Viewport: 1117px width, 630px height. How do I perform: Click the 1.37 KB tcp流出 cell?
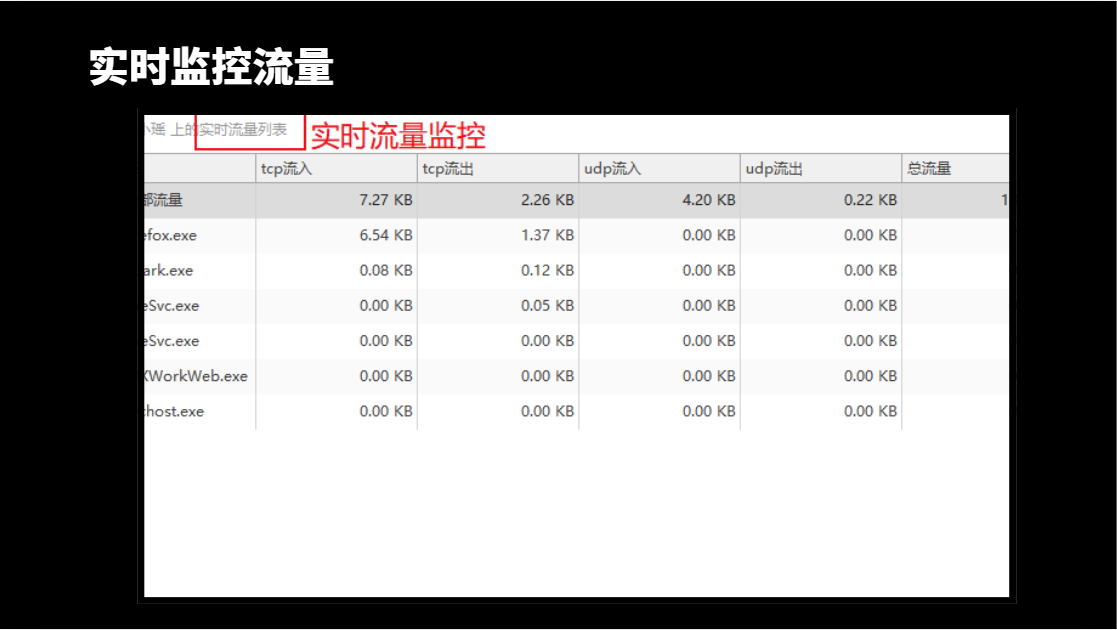[x=498, y=235]
